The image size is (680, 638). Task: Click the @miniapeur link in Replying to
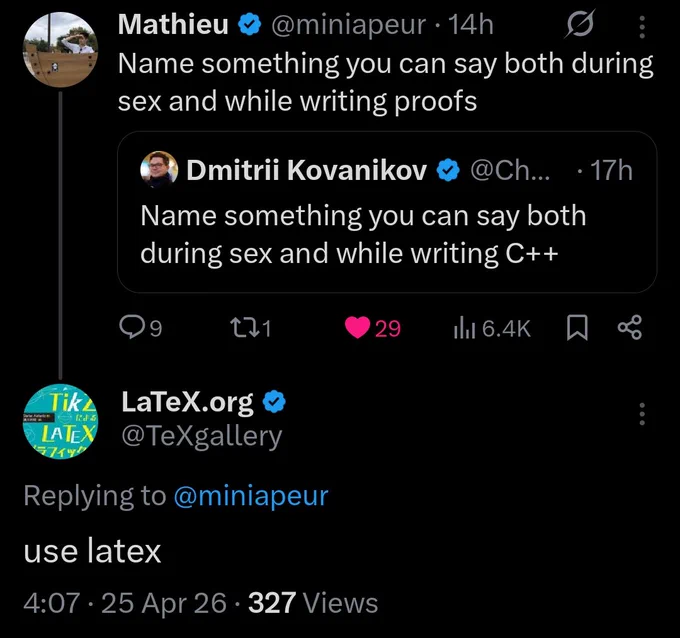click(251, 496)
